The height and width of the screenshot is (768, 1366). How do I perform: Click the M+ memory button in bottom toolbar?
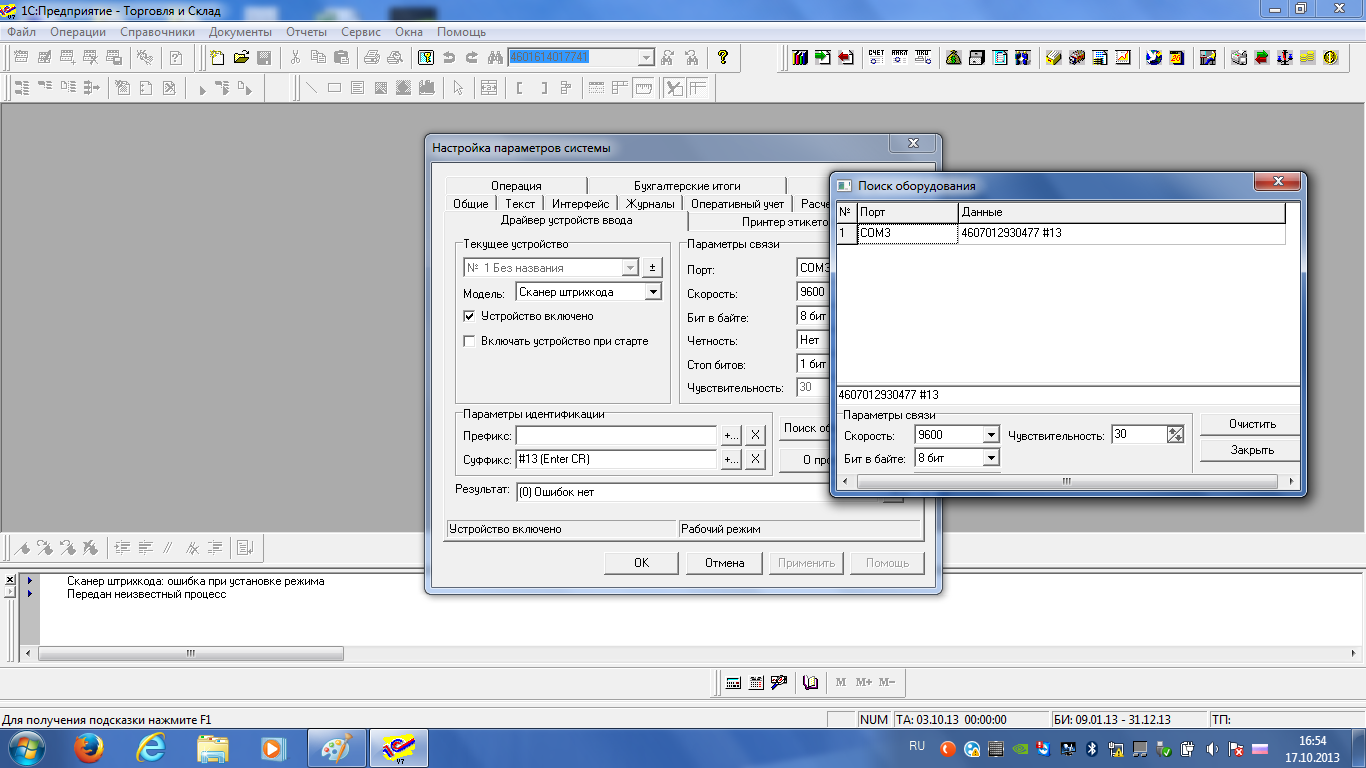tap(863, 682)
